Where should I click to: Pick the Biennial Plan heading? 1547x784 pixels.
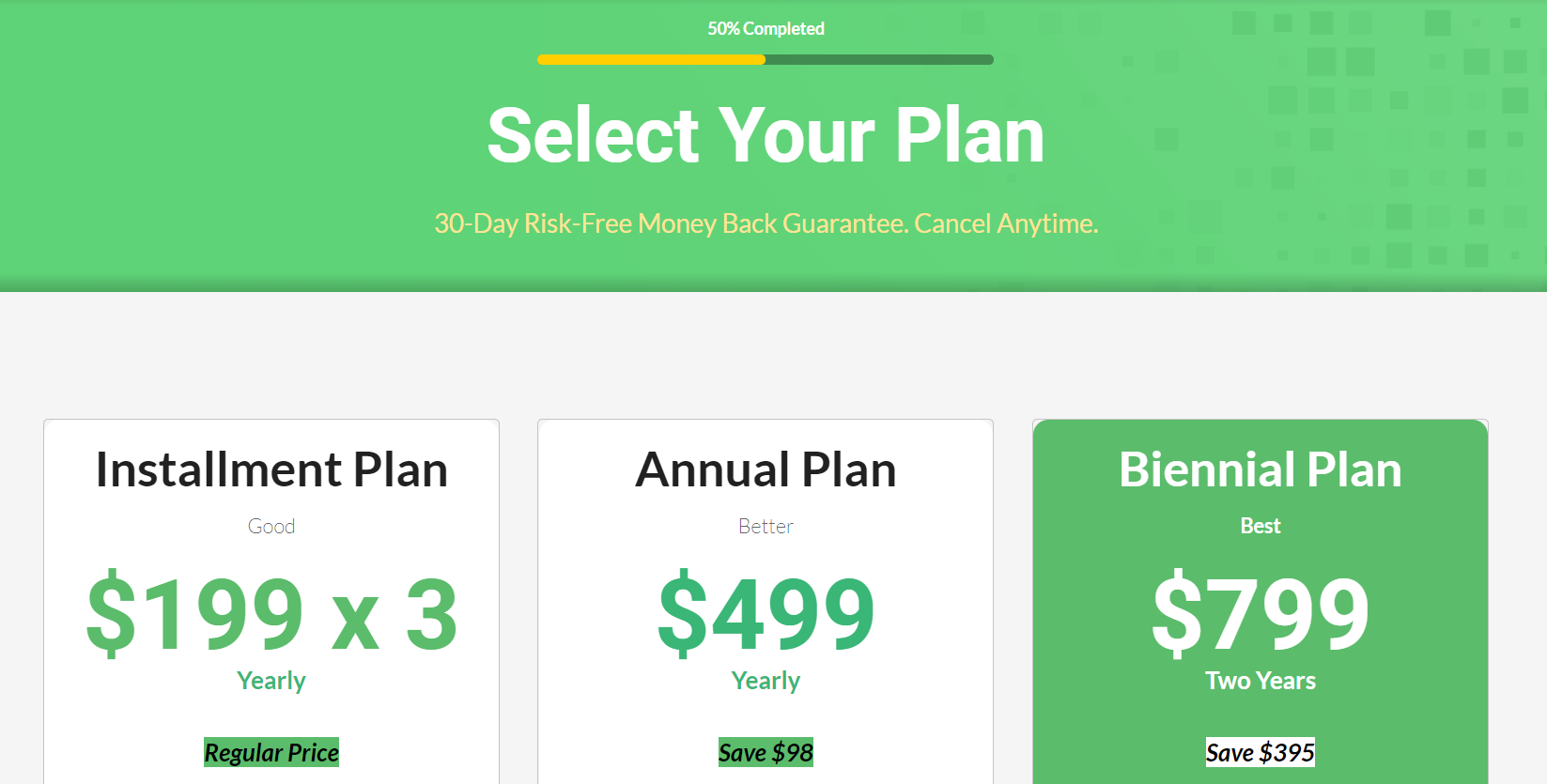tap(1261, 469)
